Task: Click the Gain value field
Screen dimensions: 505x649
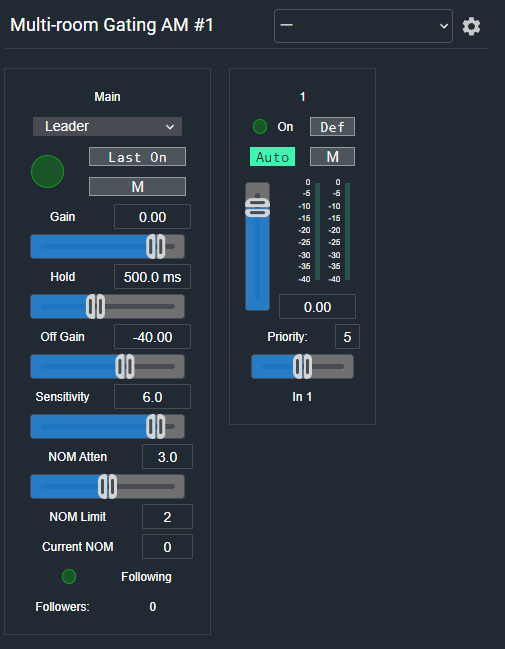Action: pyautogui.click(x=152, y=217)
